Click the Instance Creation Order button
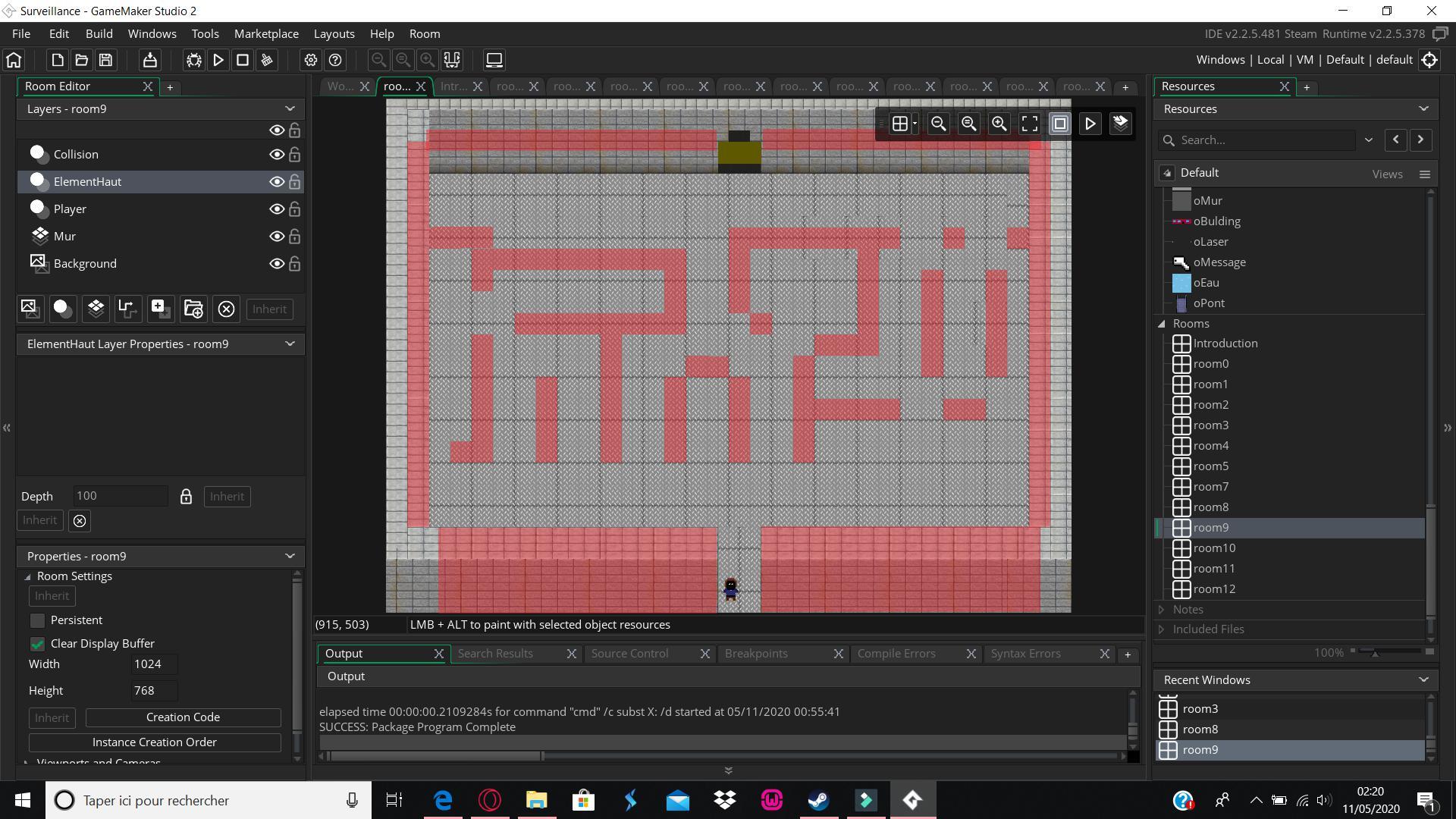Screen dimensions: 1456x819 click(x=155, y=741)
